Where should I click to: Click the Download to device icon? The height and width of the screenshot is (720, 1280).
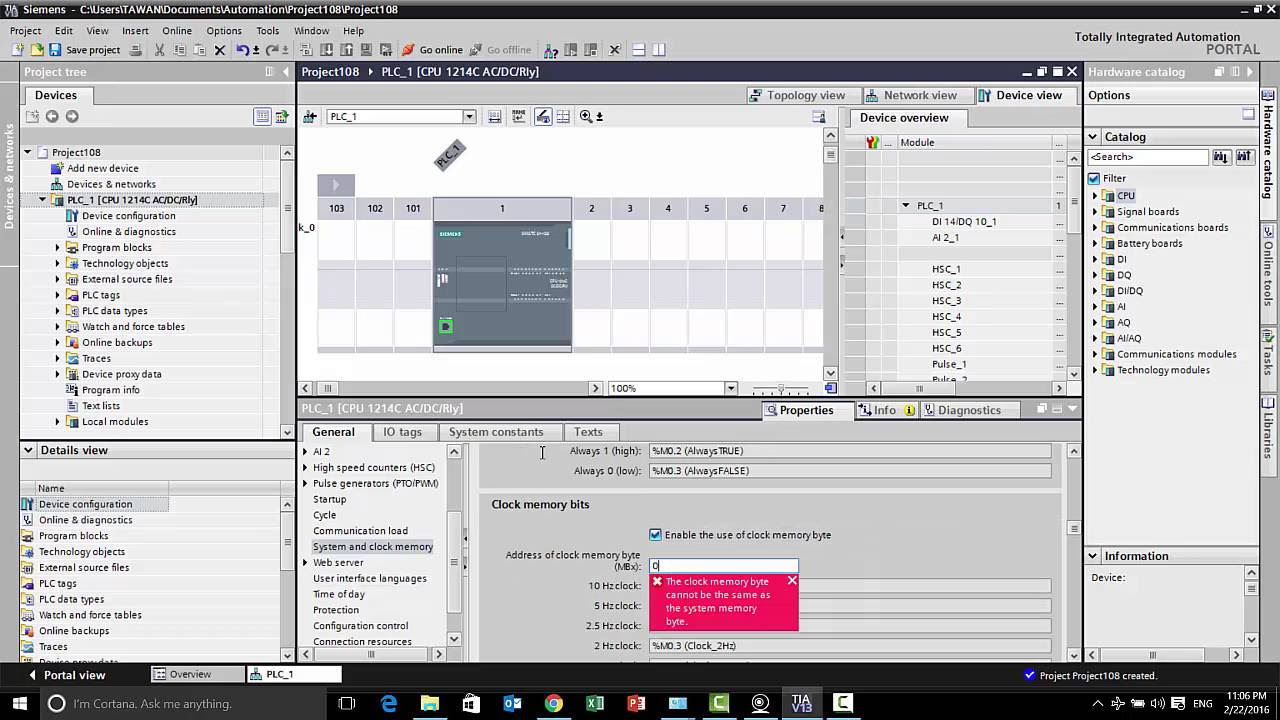[326, 50]
